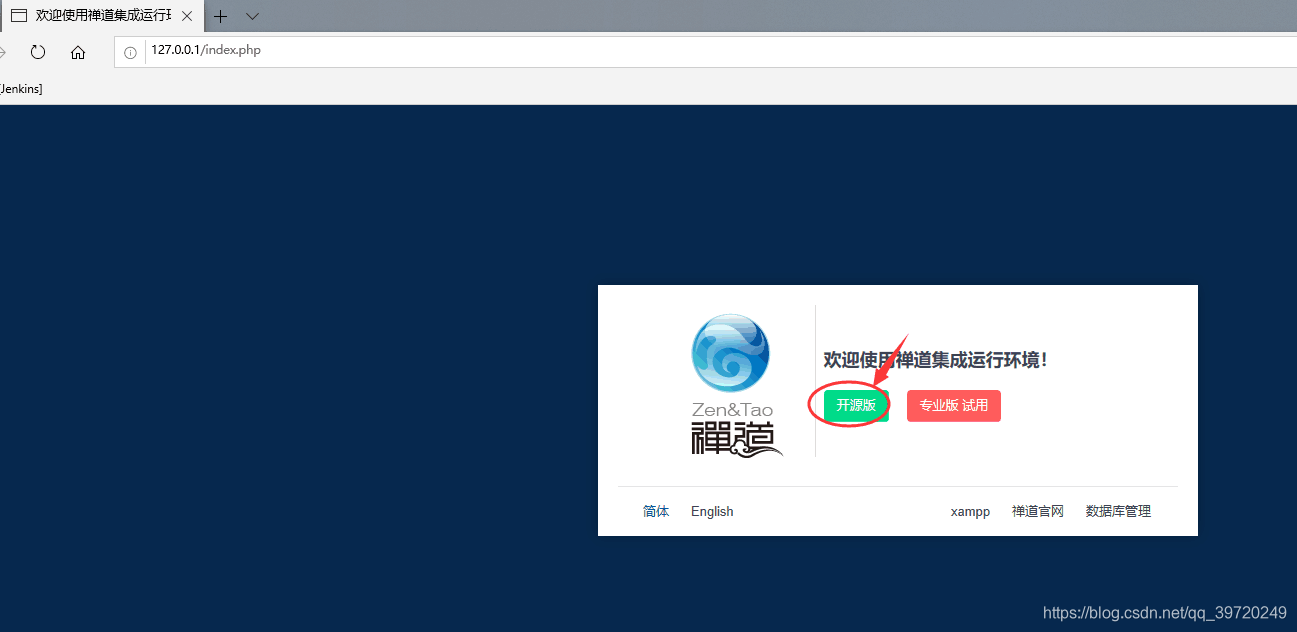Click the browser home icon
This screenshot has width=1297, height=632.
point(78,52)
